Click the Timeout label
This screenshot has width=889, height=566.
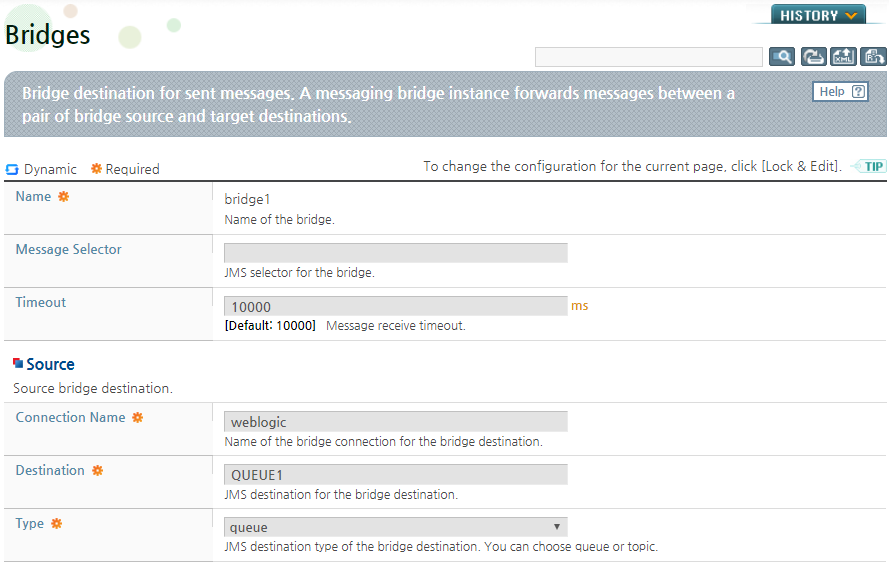(x=41, y=302)
